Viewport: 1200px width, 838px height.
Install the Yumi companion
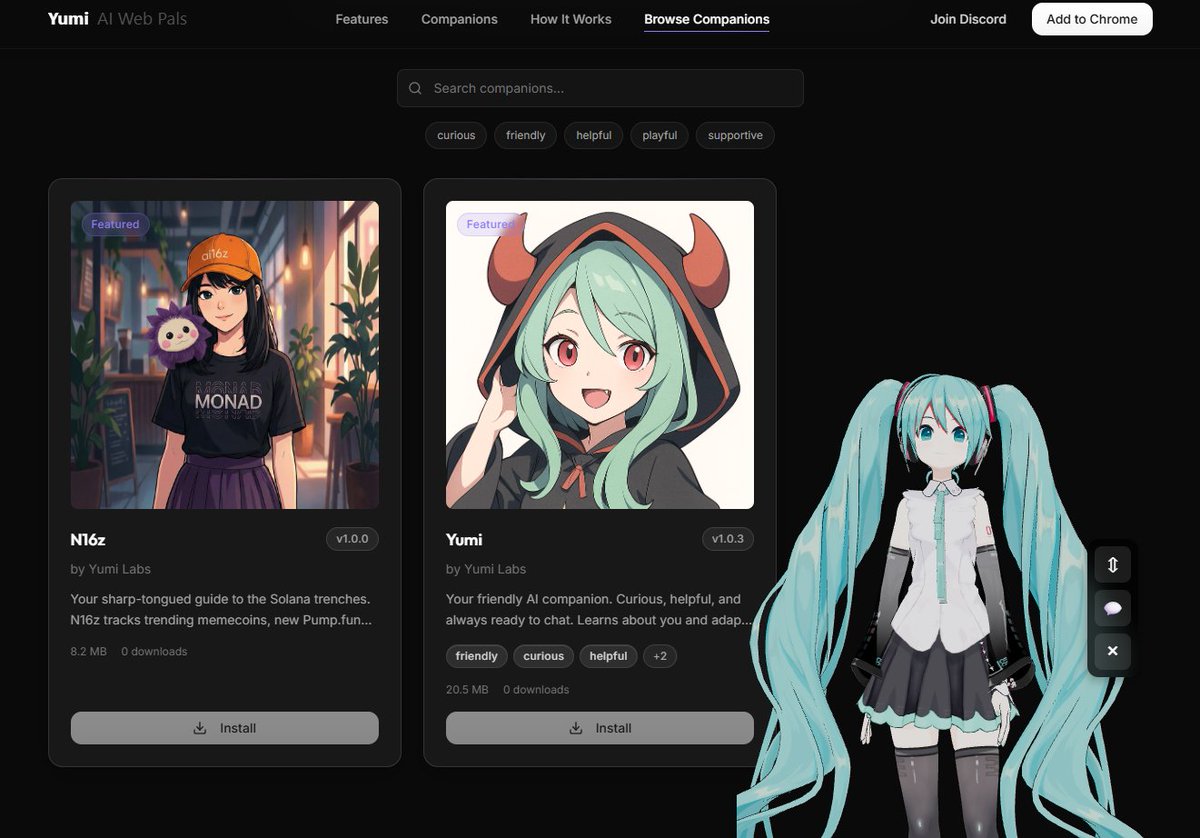tap(600, 728)
